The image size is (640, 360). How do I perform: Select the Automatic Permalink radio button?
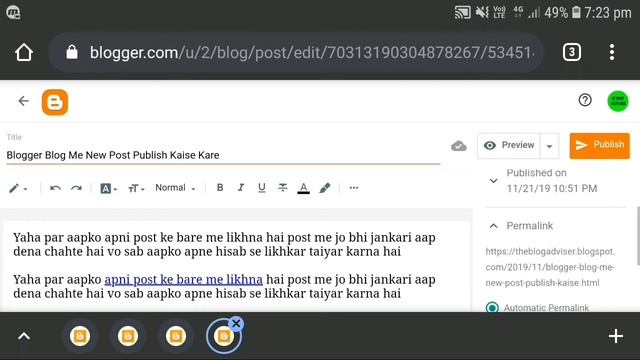click(492, 308)
